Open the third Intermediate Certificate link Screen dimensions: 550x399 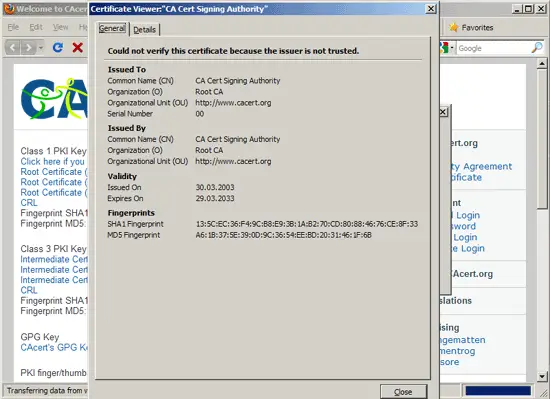click(54, 280)
